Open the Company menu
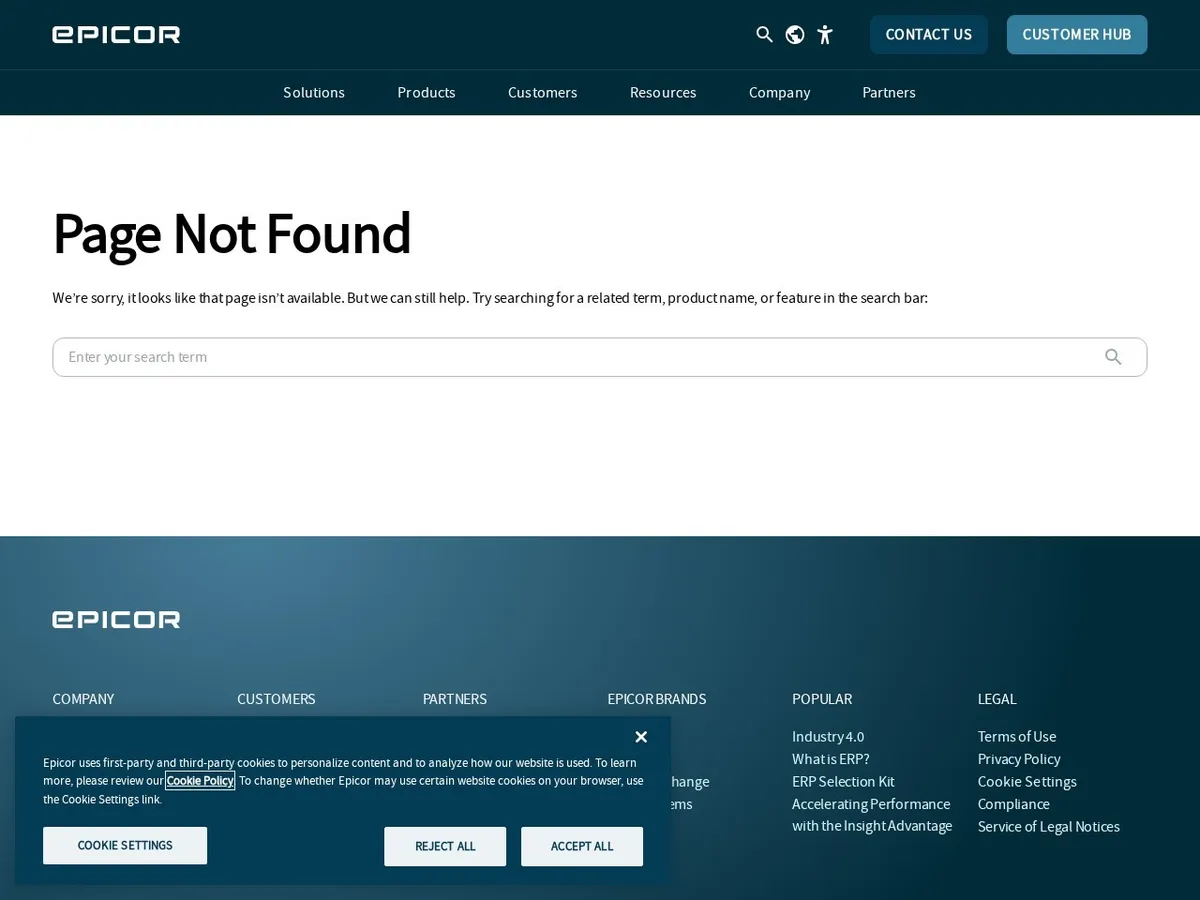 tap(779, 92)
